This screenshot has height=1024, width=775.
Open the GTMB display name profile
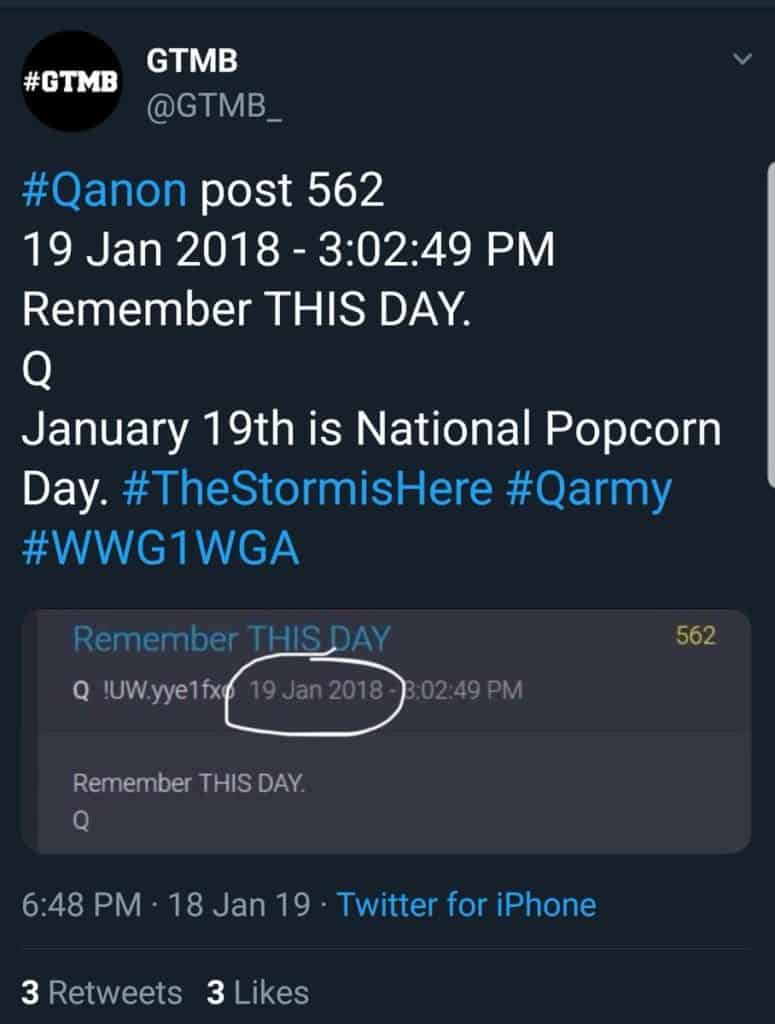click(192, 62)
